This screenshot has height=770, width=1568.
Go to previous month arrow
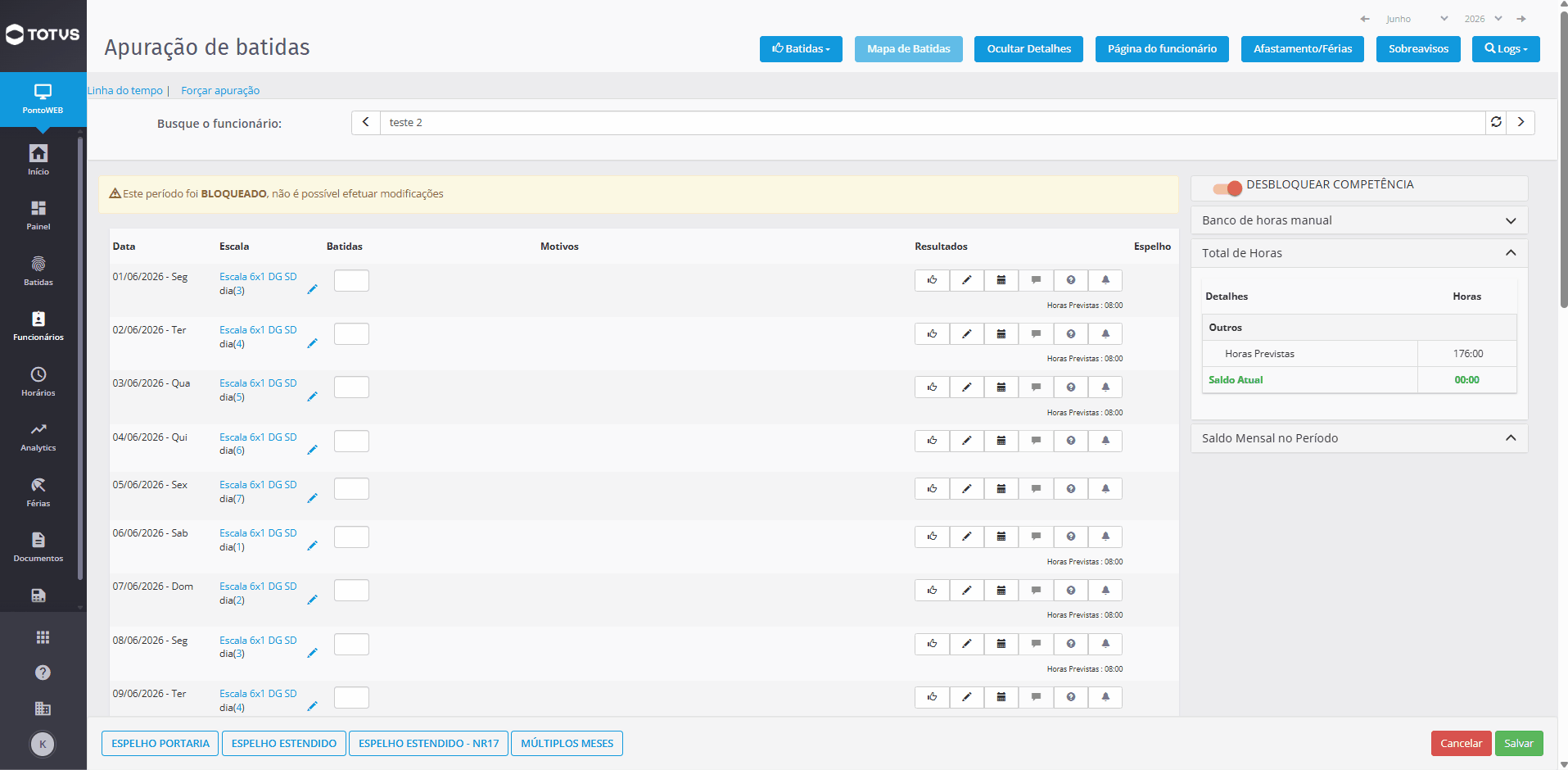1365,19
